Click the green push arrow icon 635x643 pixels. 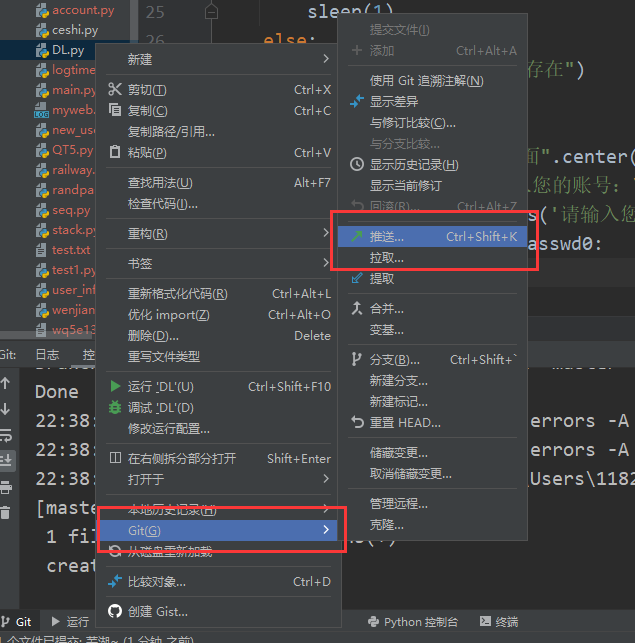tap(357, 236)
